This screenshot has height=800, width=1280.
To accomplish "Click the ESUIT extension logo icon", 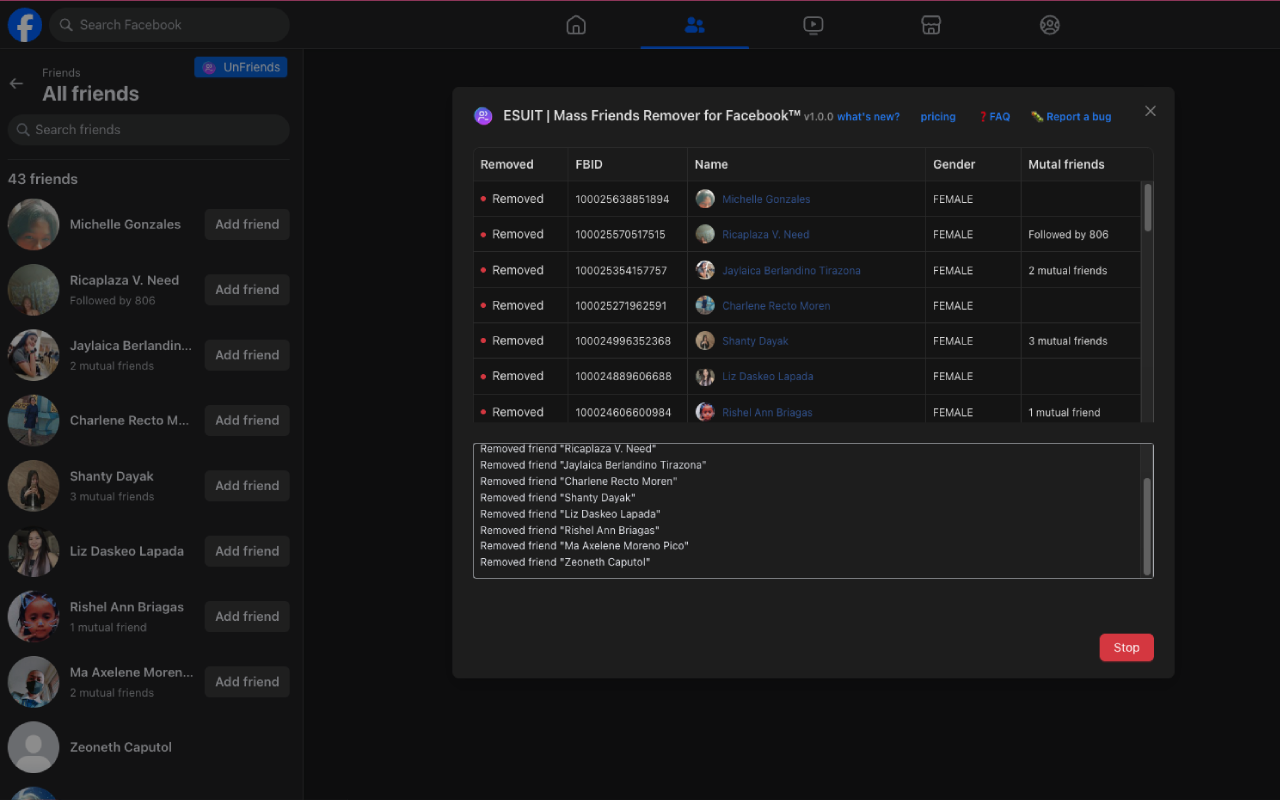I will tap(483, 116).
